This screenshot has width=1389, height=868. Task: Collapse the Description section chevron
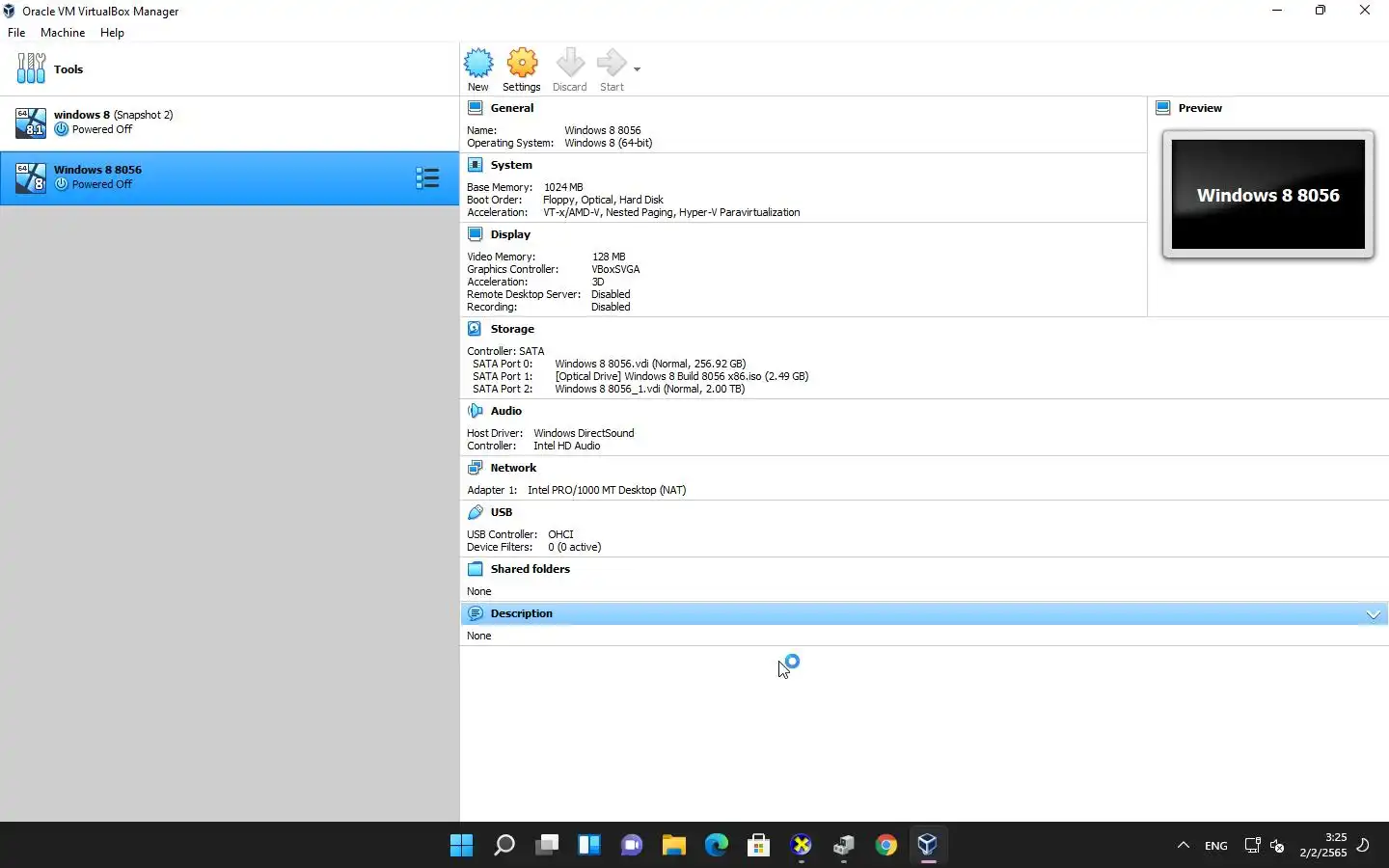[1374, 614]
